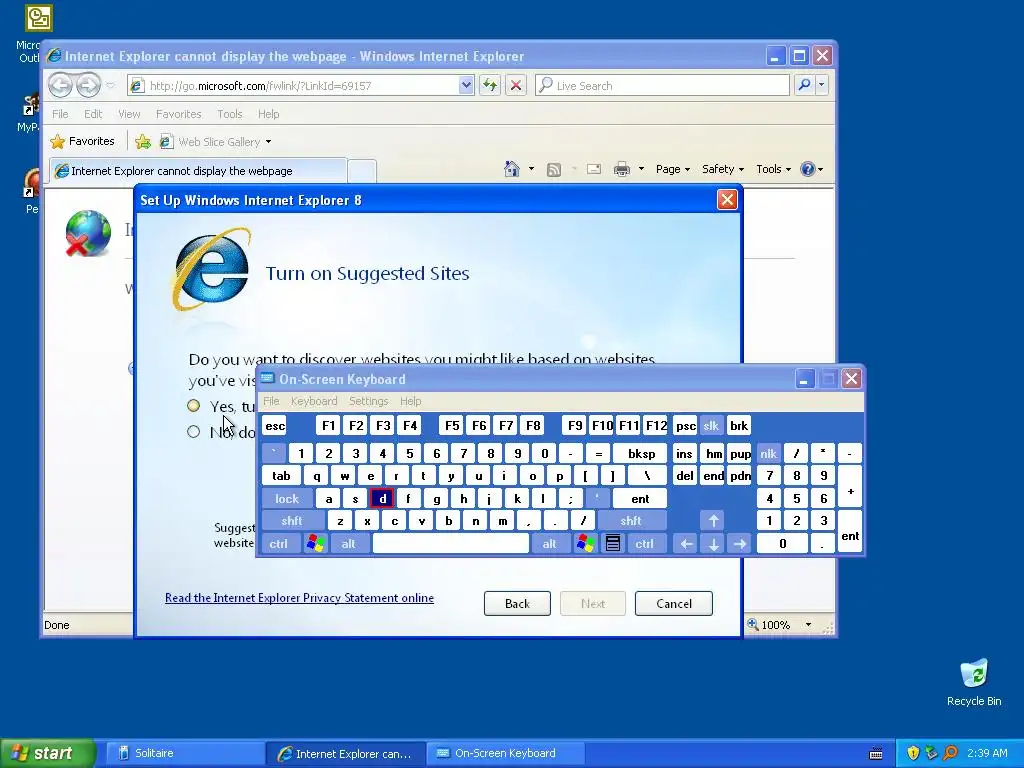Click the right arrow key on keyboard
The image size is (1024, 768).
740,543
